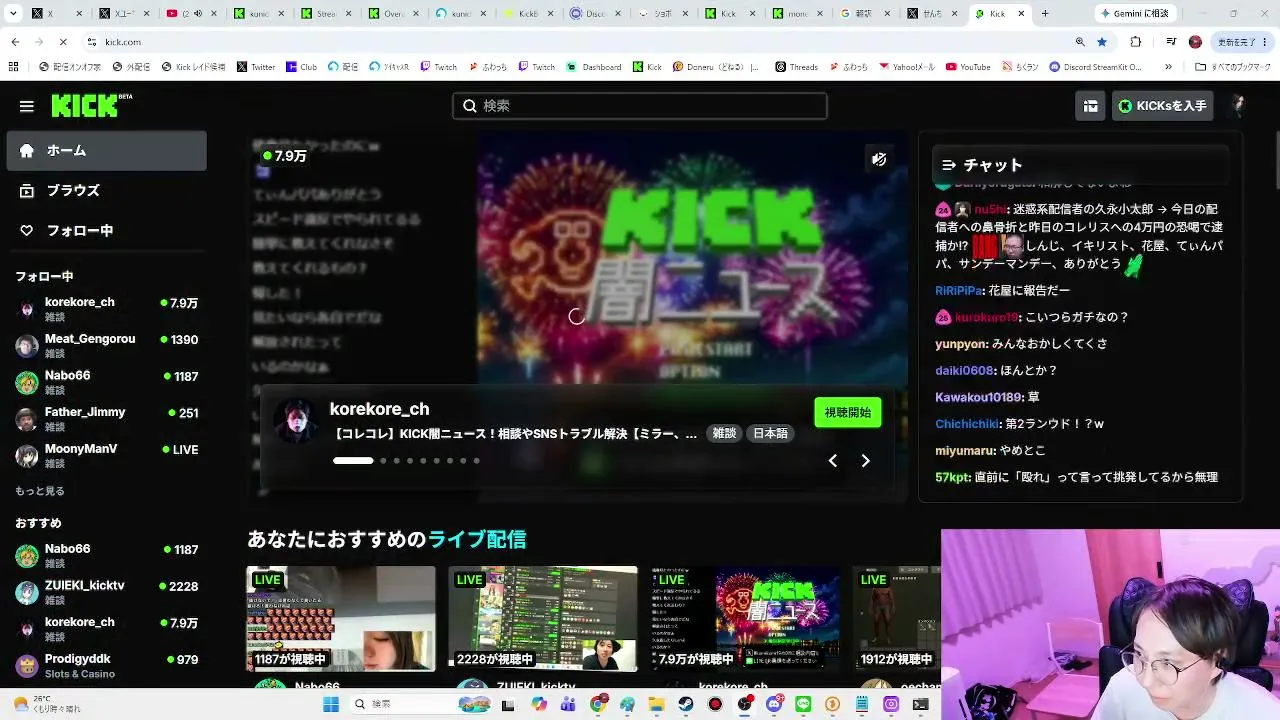Open the Kick shop icon beside KICKs button

click(1091, 106)
